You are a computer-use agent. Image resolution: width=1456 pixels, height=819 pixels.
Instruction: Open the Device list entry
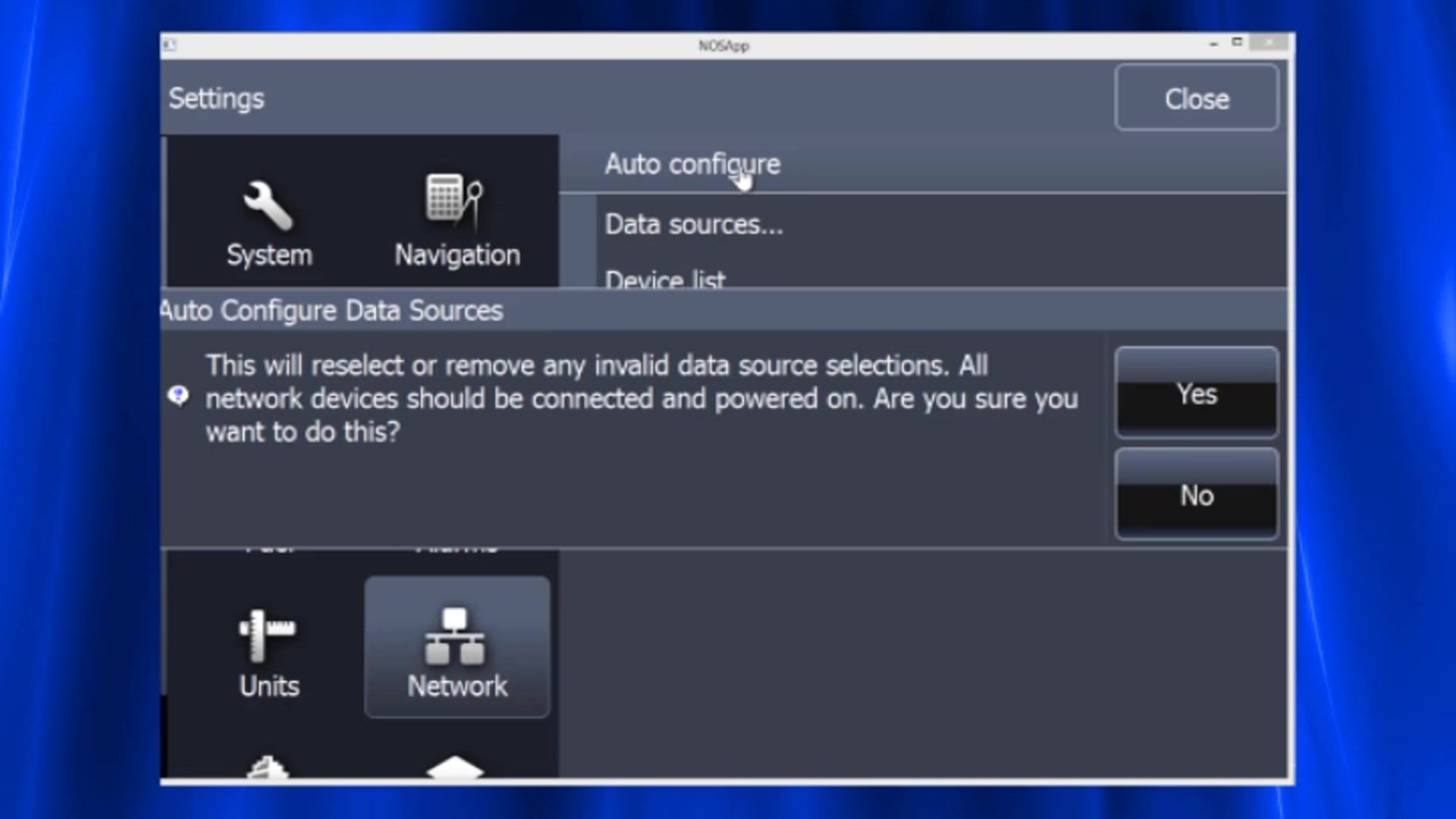click(664, 279)
